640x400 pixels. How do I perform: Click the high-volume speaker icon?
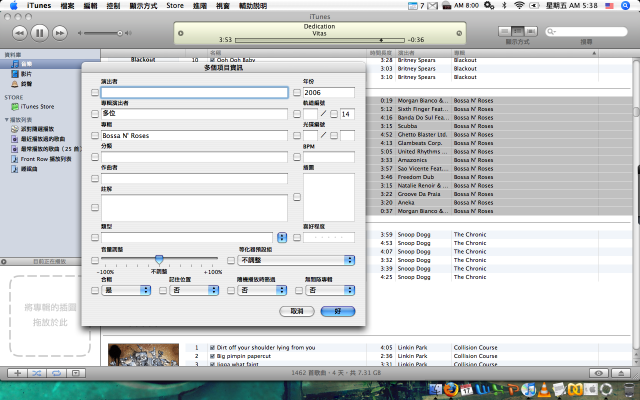(x=129, y=33)
